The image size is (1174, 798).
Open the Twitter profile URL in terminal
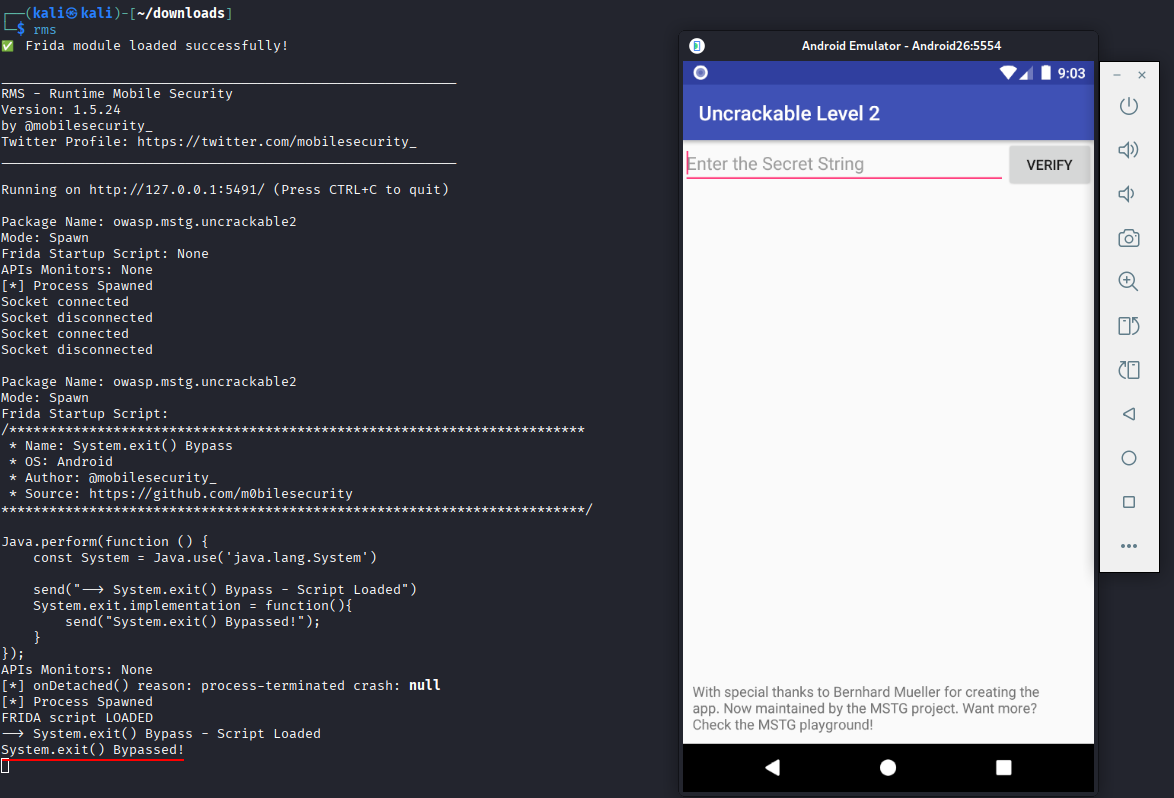[x=276, y=142]
